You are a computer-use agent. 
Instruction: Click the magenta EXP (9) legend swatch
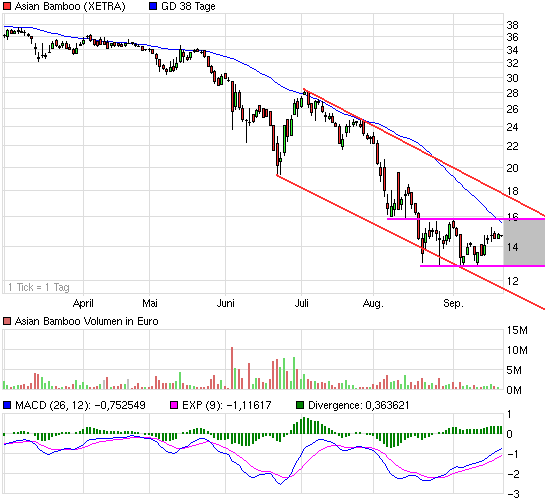pyautogui.click(x=174, y=405)
